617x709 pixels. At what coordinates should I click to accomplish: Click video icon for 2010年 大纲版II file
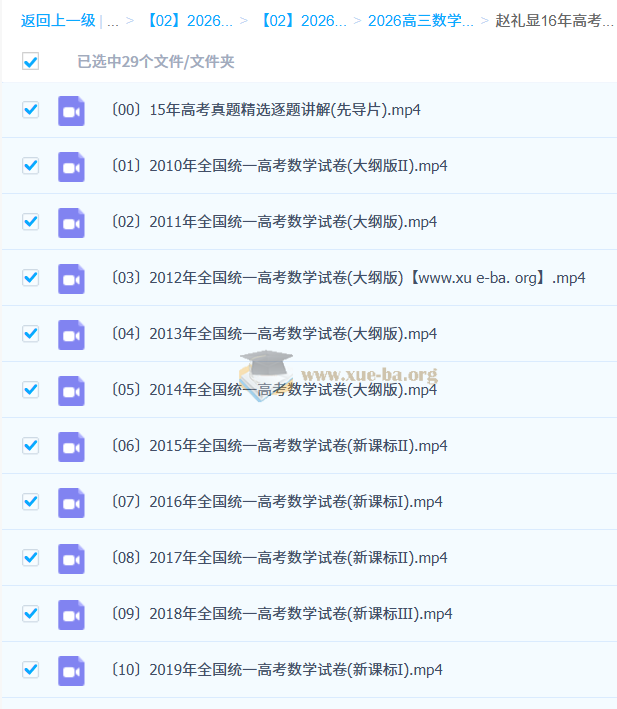(x=71, y=167)
